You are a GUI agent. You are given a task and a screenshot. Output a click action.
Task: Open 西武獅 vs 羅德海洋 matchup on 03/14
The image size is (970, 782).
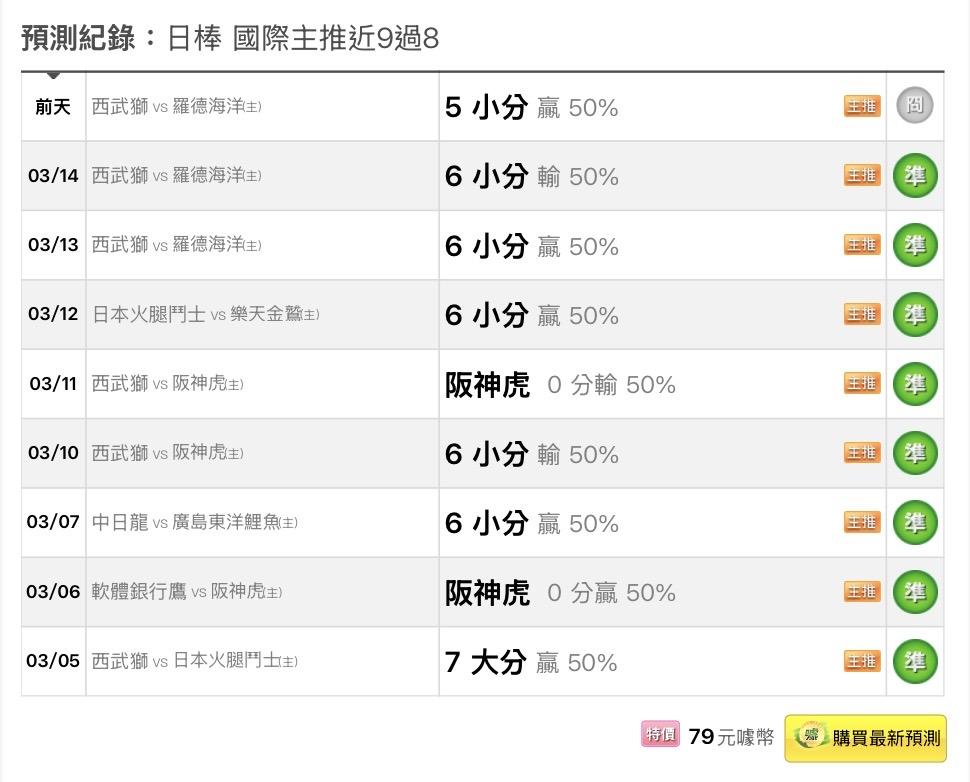[177, 176]
